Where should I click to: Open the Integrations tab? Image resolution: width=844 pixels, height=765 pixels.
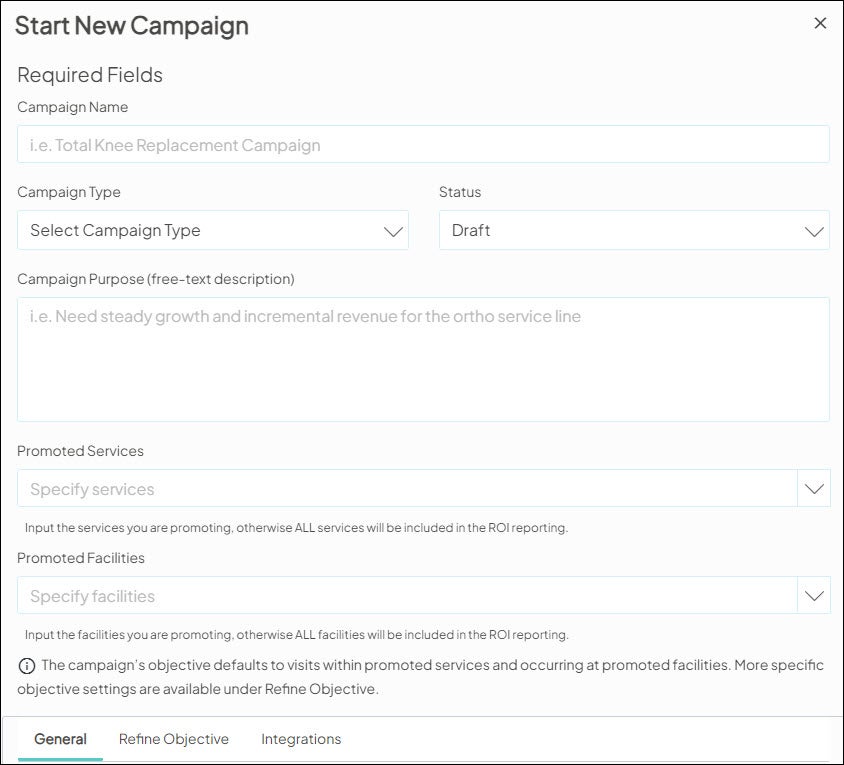pyautogui.click(x=301, y=740)
